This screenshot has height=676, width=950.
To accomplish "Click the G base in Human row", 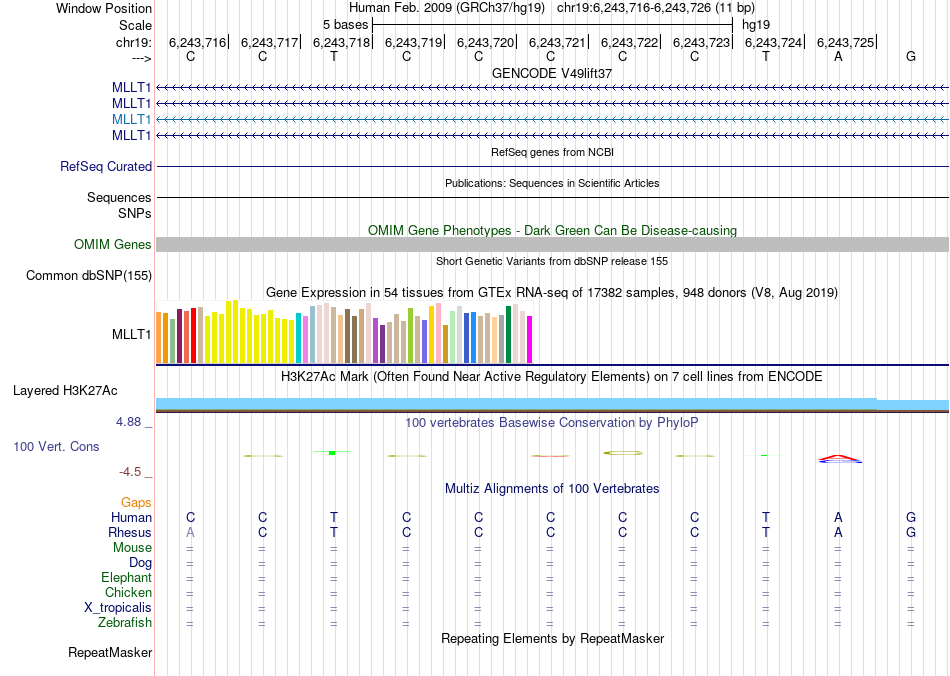I will [x=911, y=517].
